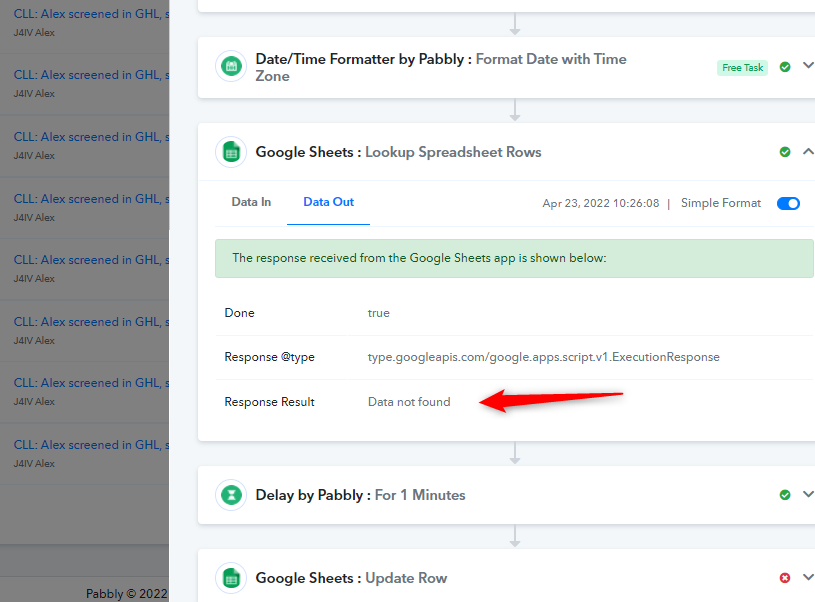This screenshot has height=602, width=815.
Task: Click the green Google Sheets response notice banner
Action: (x=514, y=258)
